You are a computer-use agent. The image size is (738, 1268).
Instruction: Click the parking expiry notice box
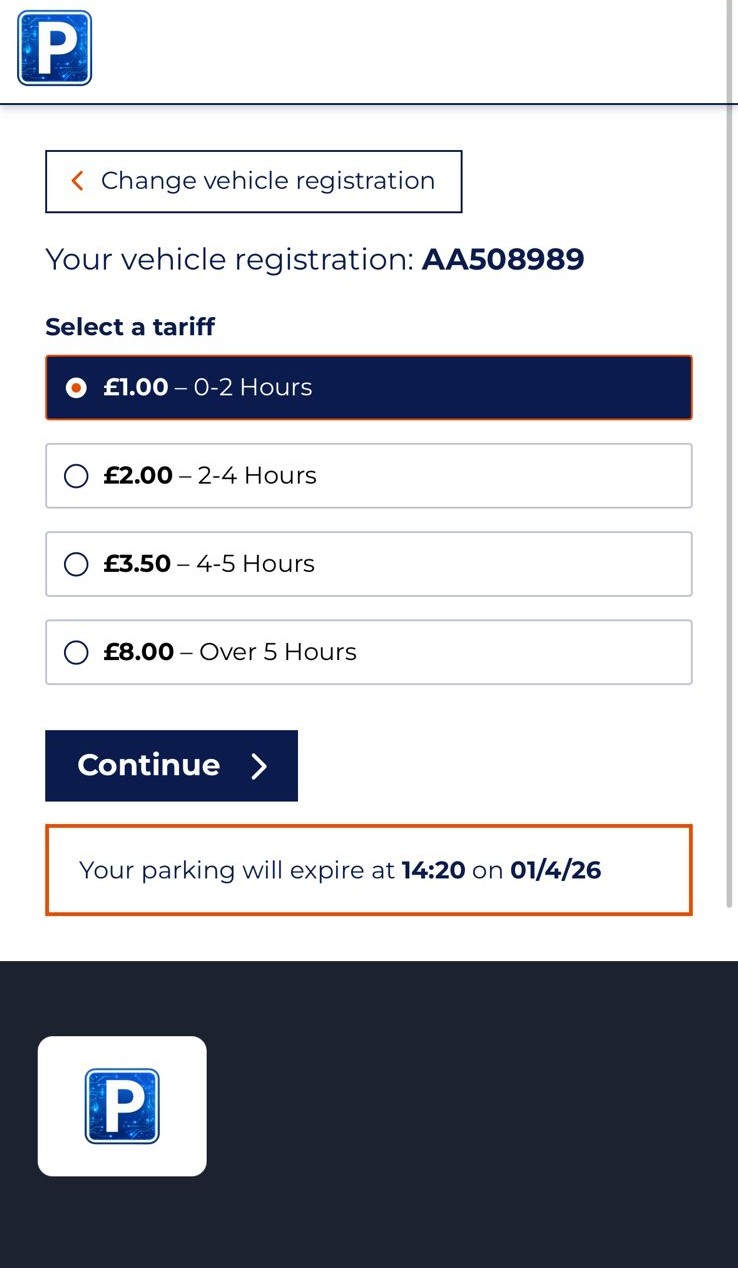(368, 870)
